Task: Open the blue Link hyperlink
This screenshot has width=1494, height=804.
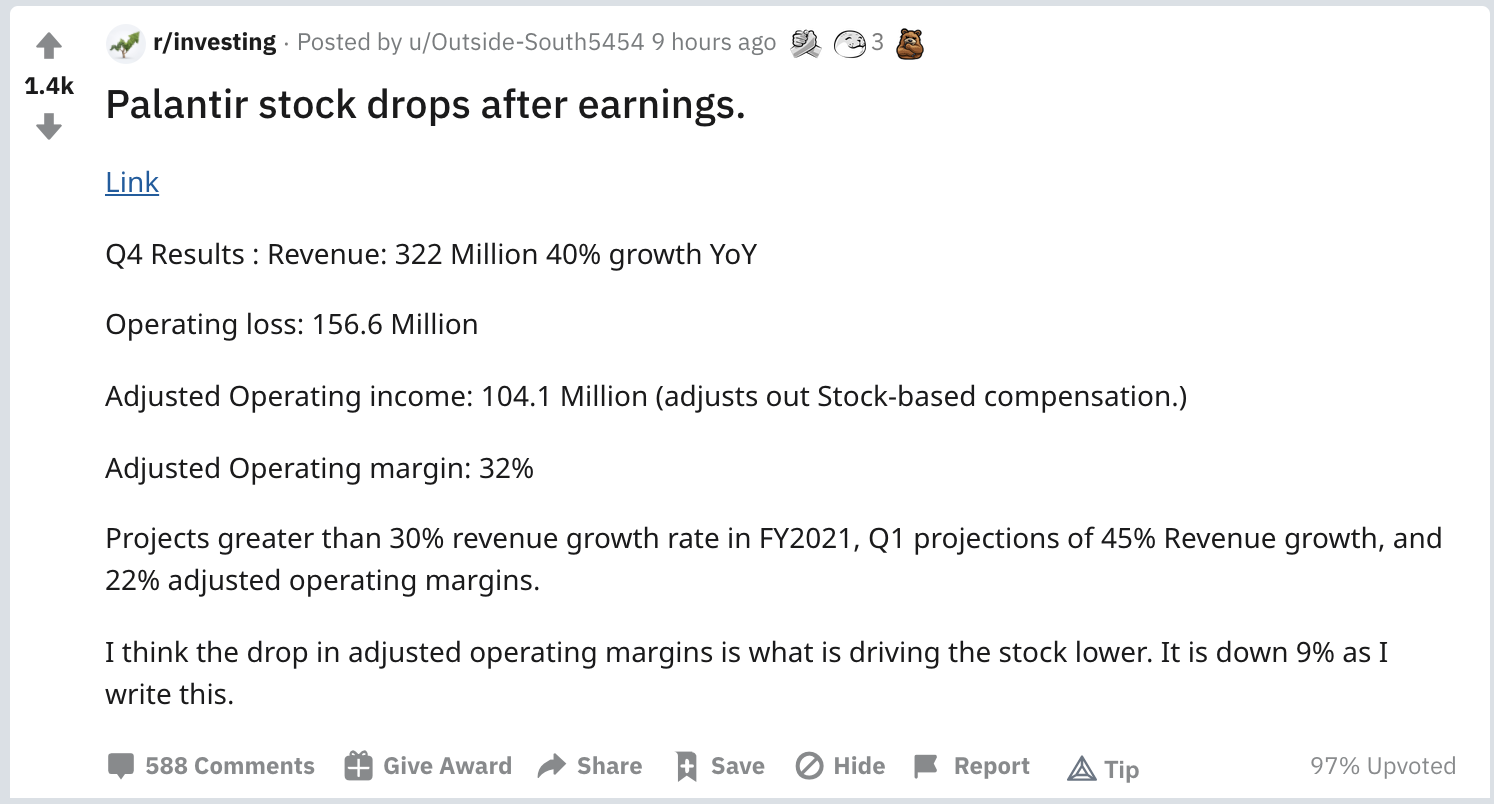Action: click(132, 182)
